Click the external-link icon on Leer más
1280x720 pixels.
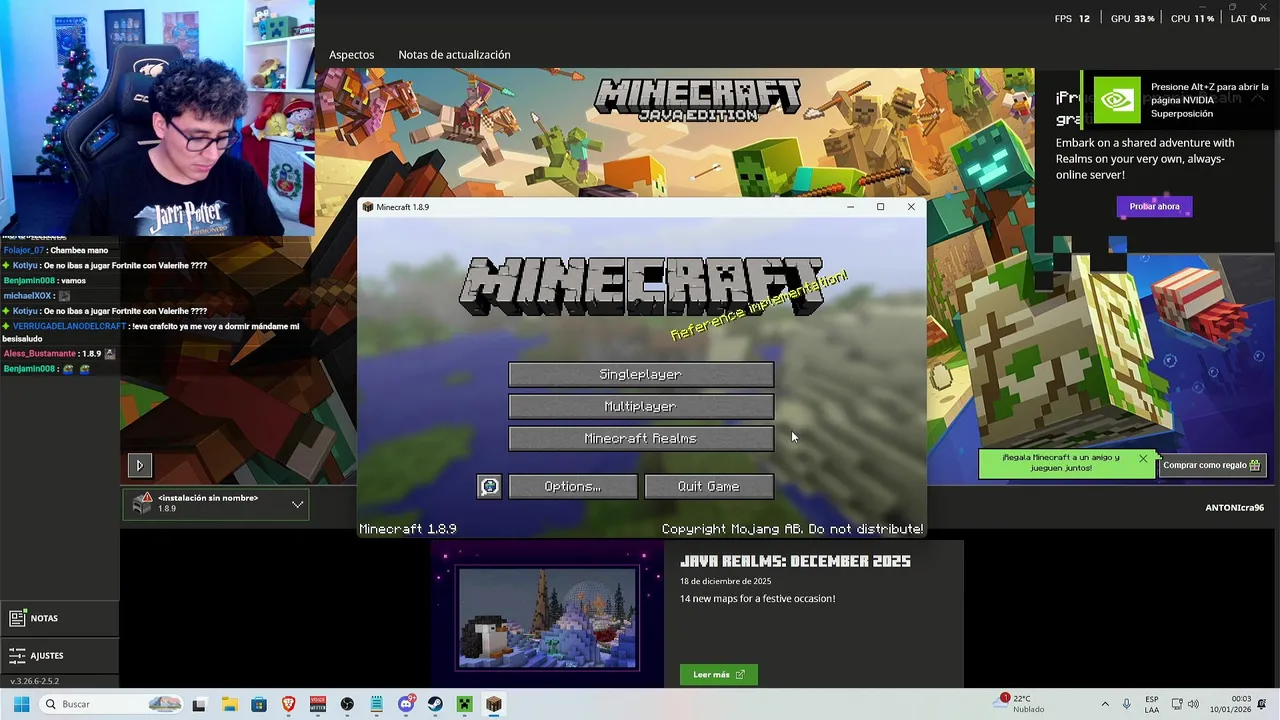point(740,675)
